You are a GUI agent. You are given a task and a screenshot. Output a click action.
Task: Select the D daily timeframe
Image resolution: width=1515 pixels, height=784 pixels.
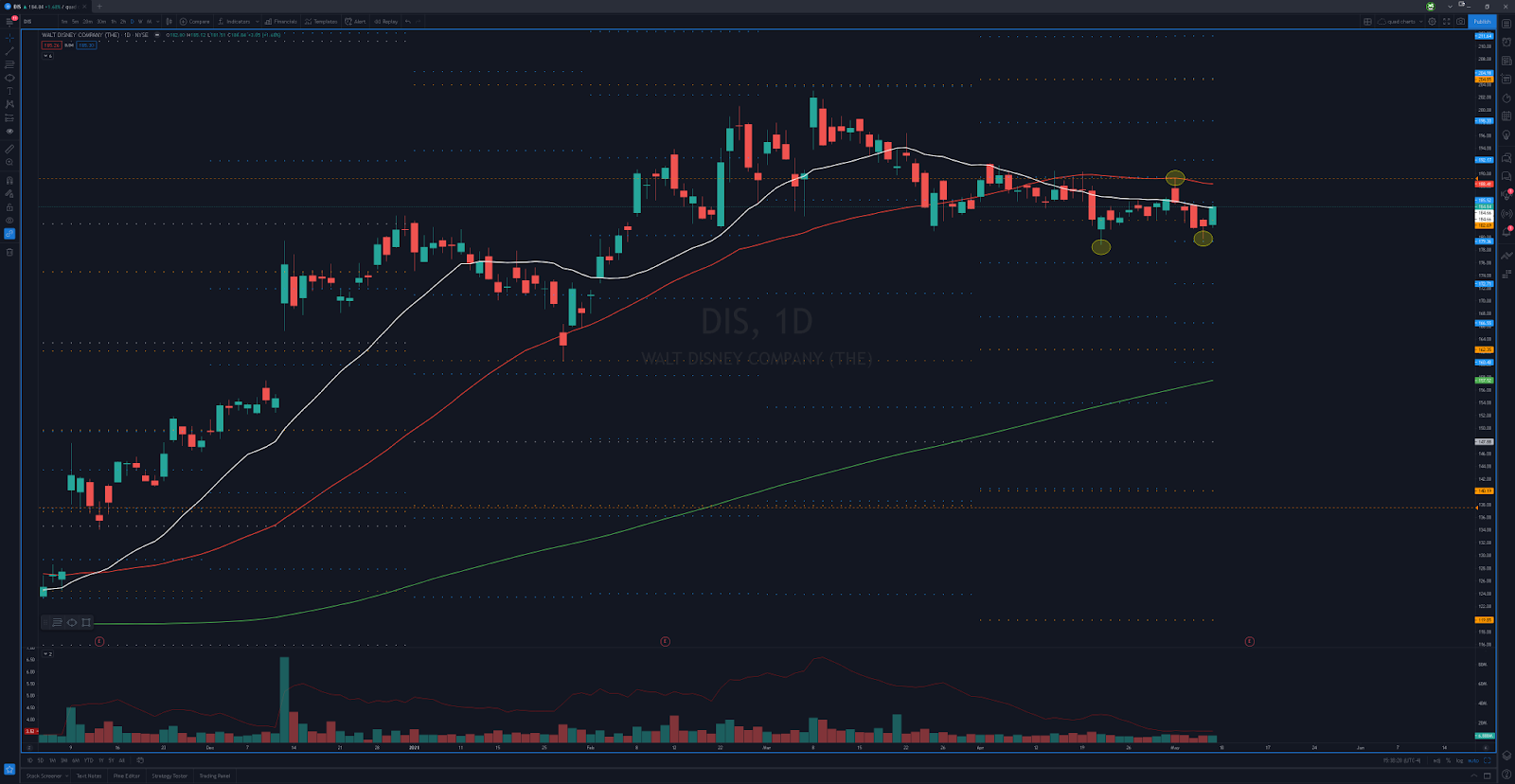pyautogui.click(x=133, y=21)
